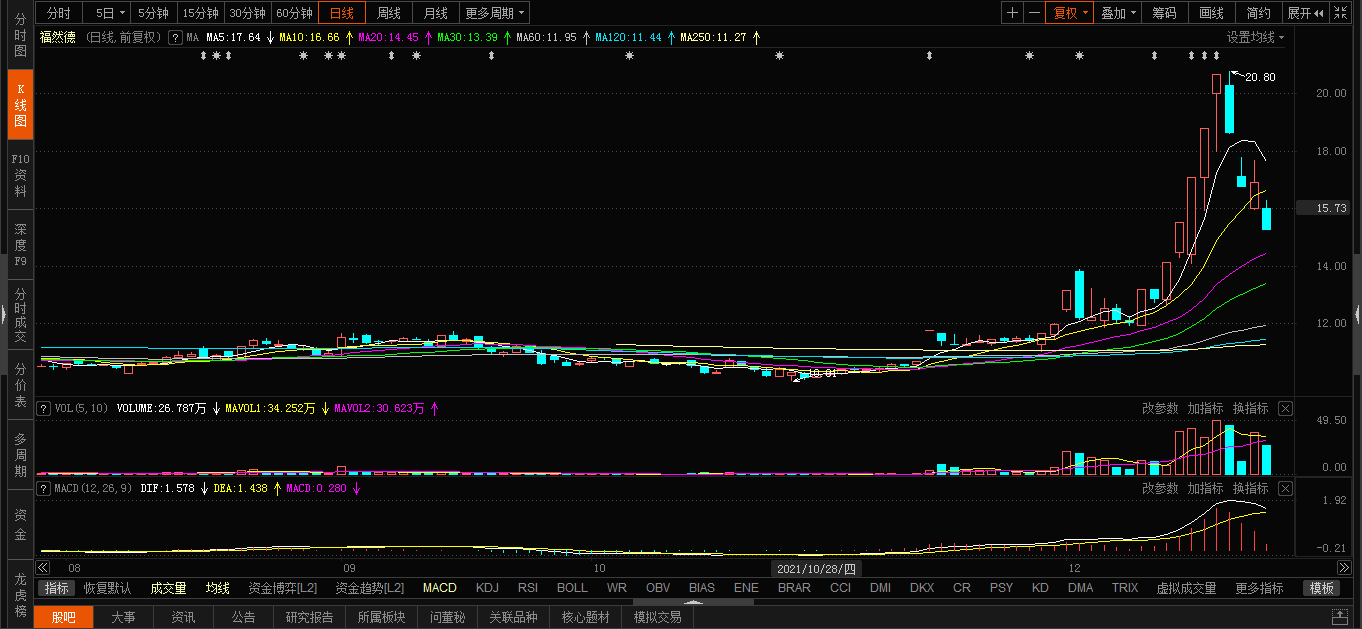Image resolution: width=1362 pixels, height=629 pixels.
Task: Toggle the 筹码 chip distribution view
Action: coord(1164,13)
